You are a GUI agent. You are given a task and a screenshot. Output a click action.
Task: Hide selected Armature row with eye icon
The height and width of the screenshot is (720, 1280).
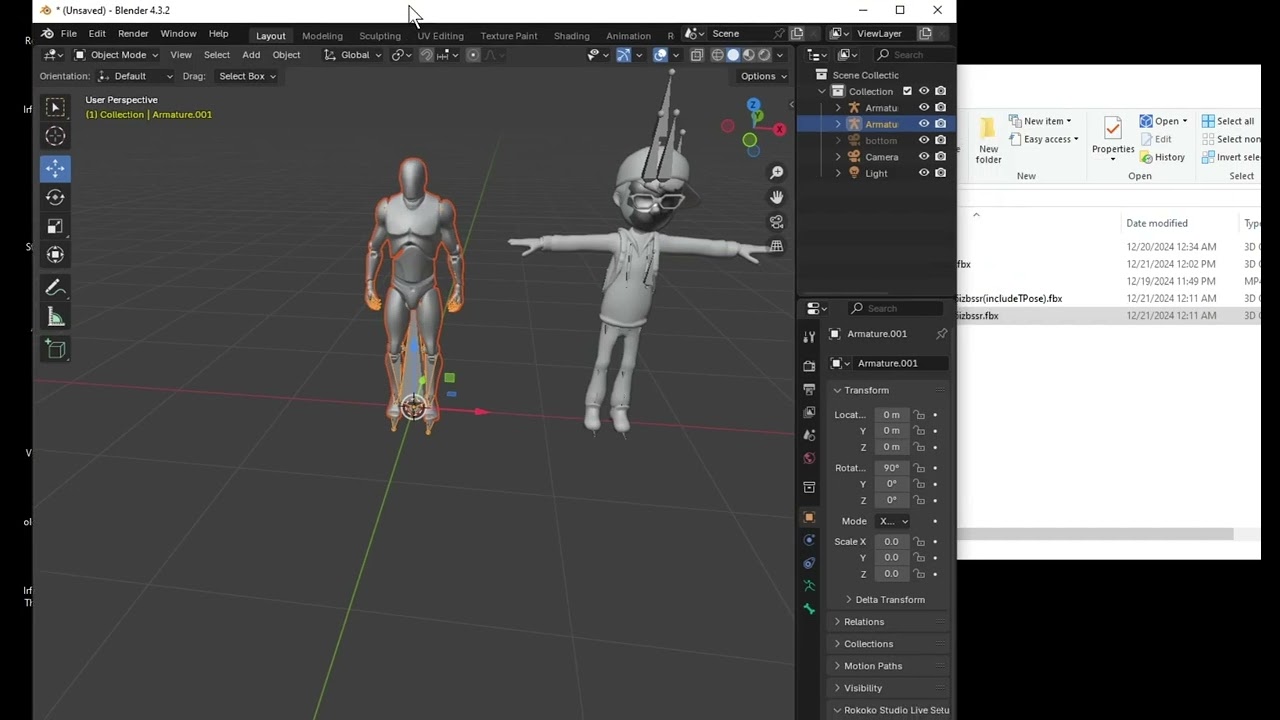pos(924,124)
